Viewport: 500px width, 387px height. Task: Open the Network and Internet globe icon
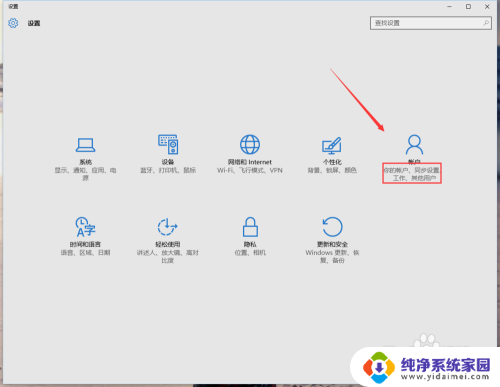pos(250,144)
